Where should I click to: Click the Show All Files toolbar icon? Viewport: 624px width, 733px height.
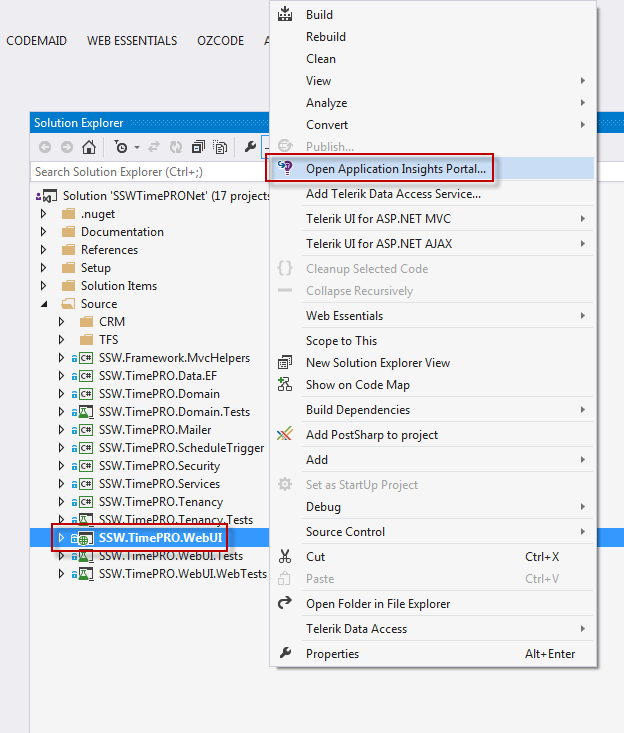[218, 147]
